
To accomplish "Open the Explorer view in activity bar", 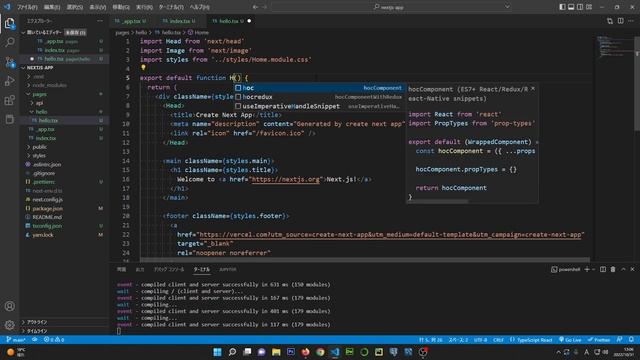I will [10, 23].
